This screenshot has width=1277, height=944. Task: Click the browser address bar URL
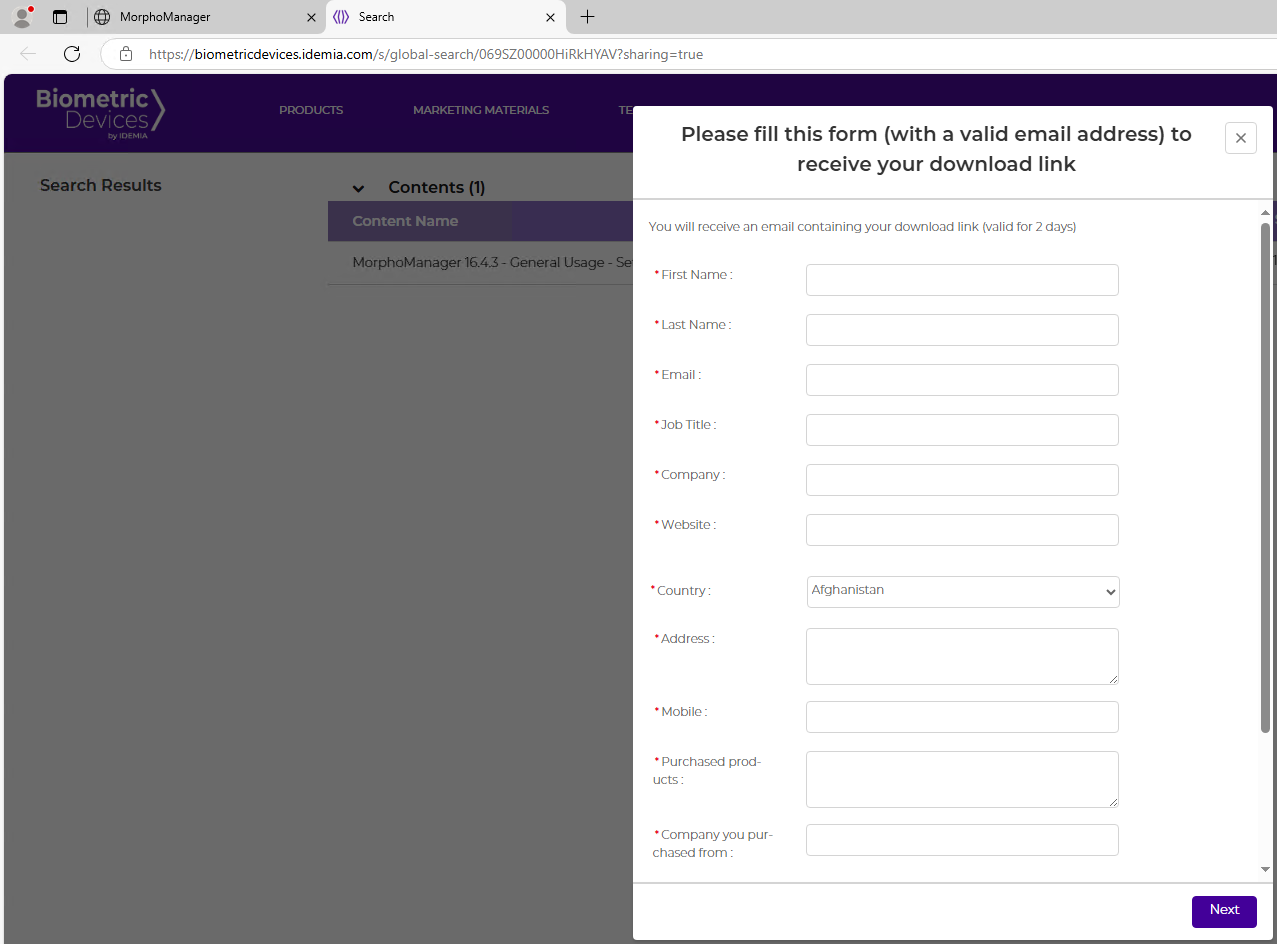426,54
